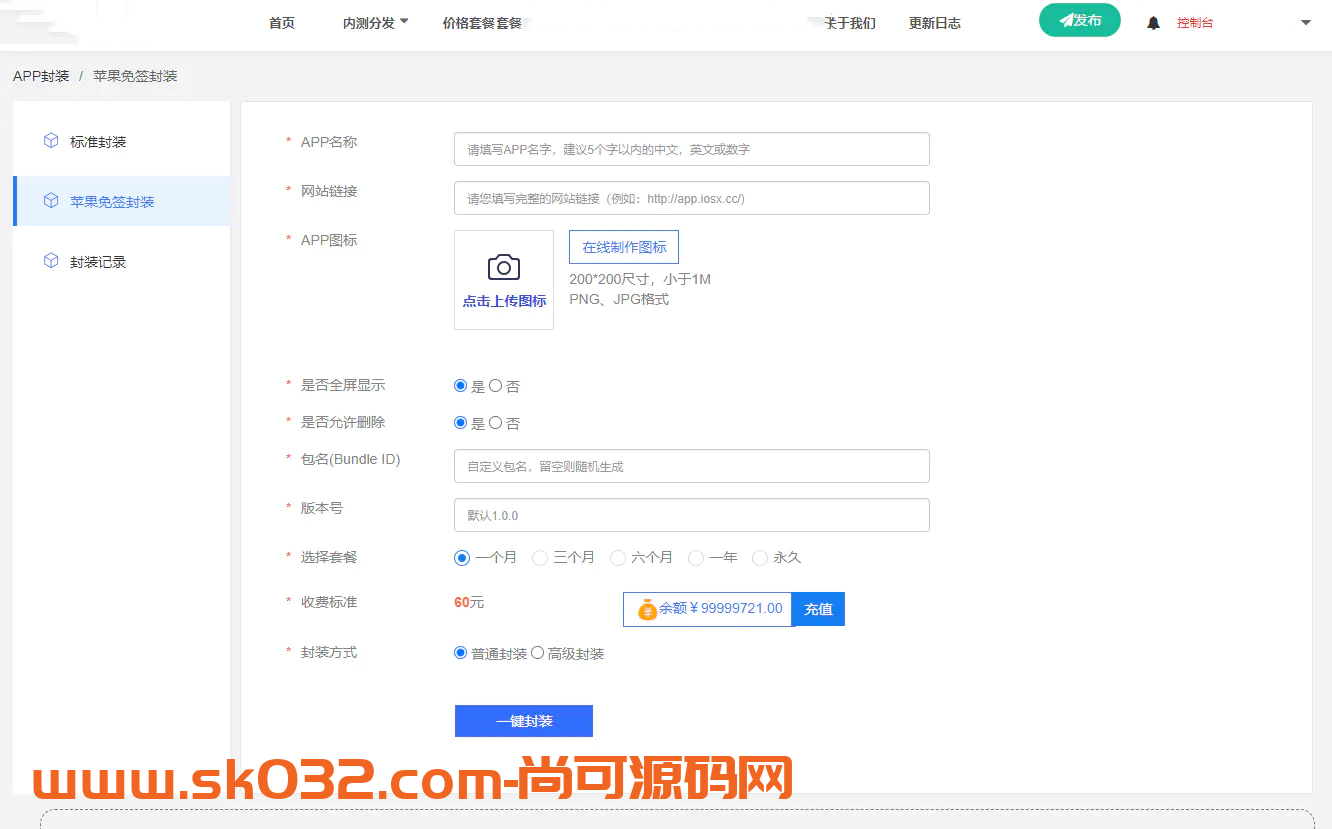Choose the 三个月 plan
The height and width of the screenshot is (829, 1332).
tap(540, 558)
